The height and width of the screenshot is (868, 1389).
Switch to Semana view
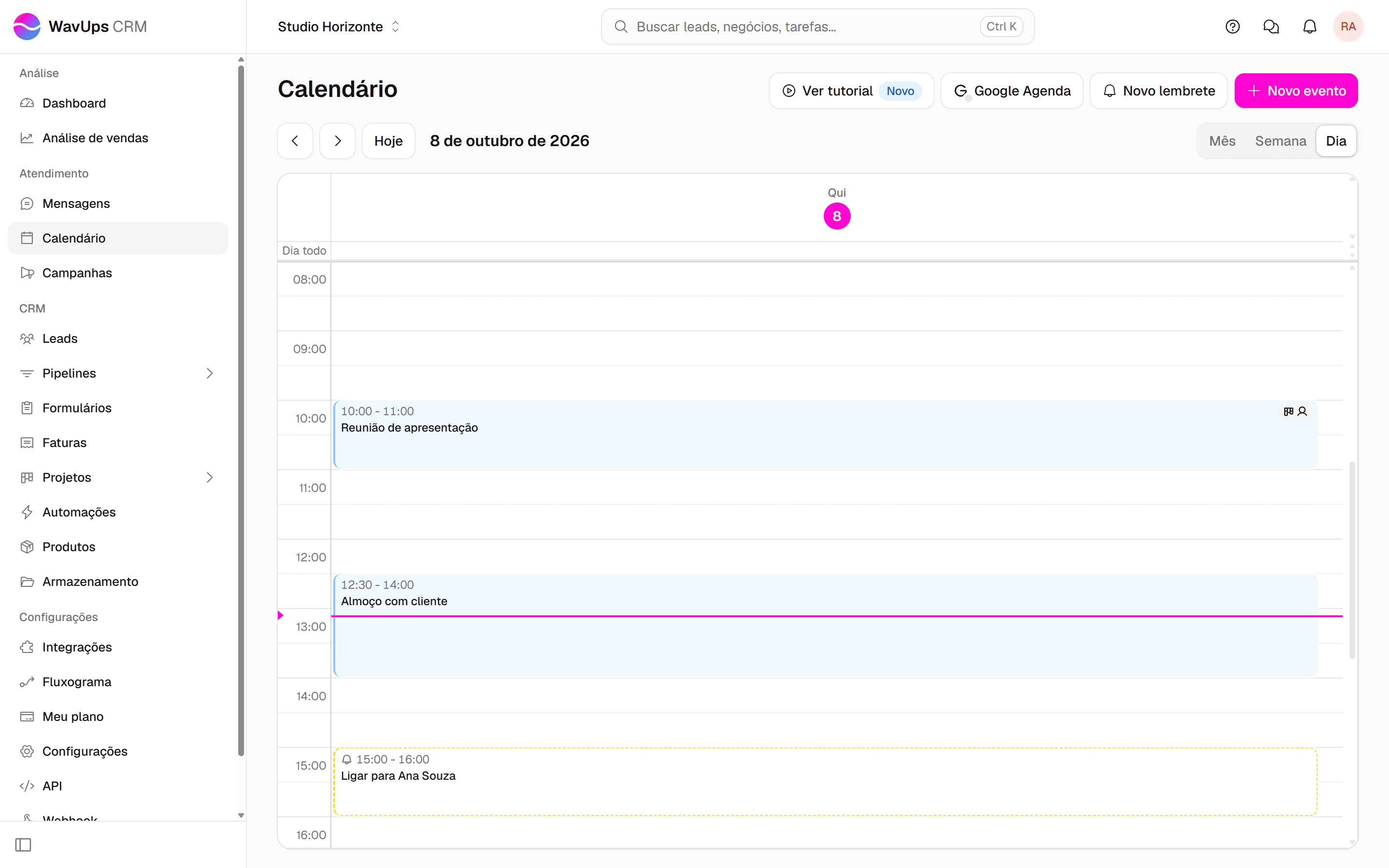[x=1280, y=141]
